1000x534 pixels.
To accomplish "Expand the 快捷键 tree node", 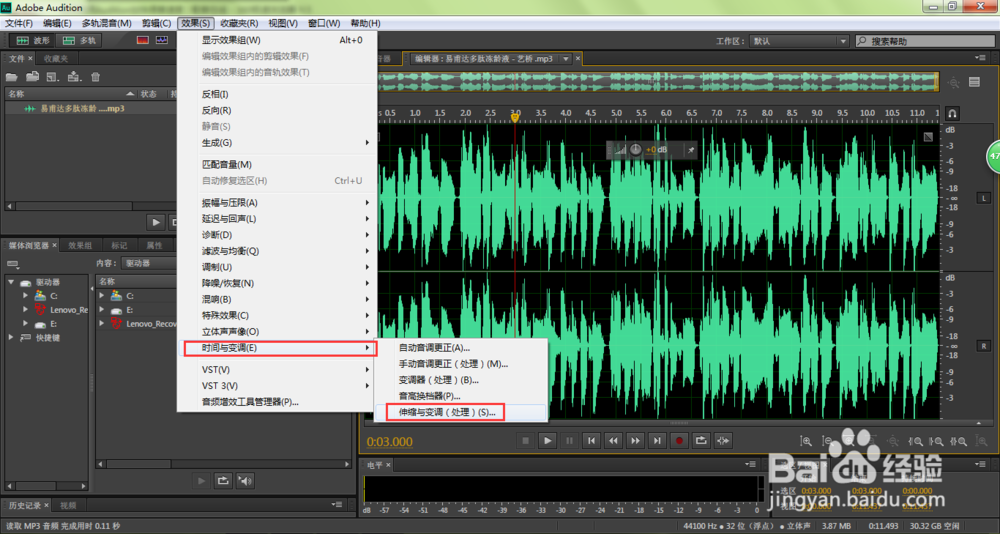I will (11, 338).
